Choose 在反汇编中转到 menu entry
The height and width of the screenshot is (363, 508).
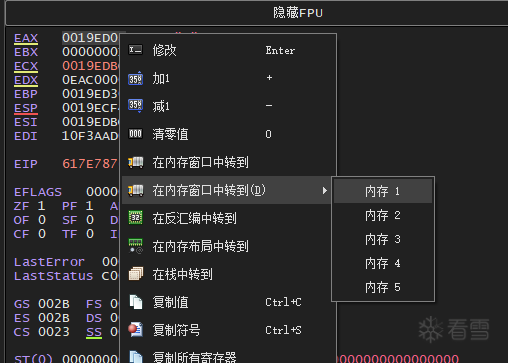click(228, 218)
